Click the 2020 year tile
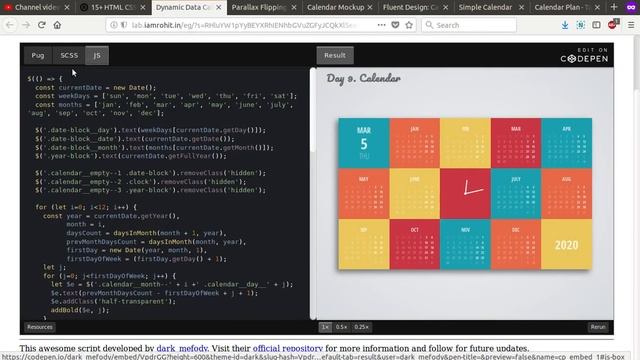Screen dimensions: 640x360 click(x=566, y=244)
